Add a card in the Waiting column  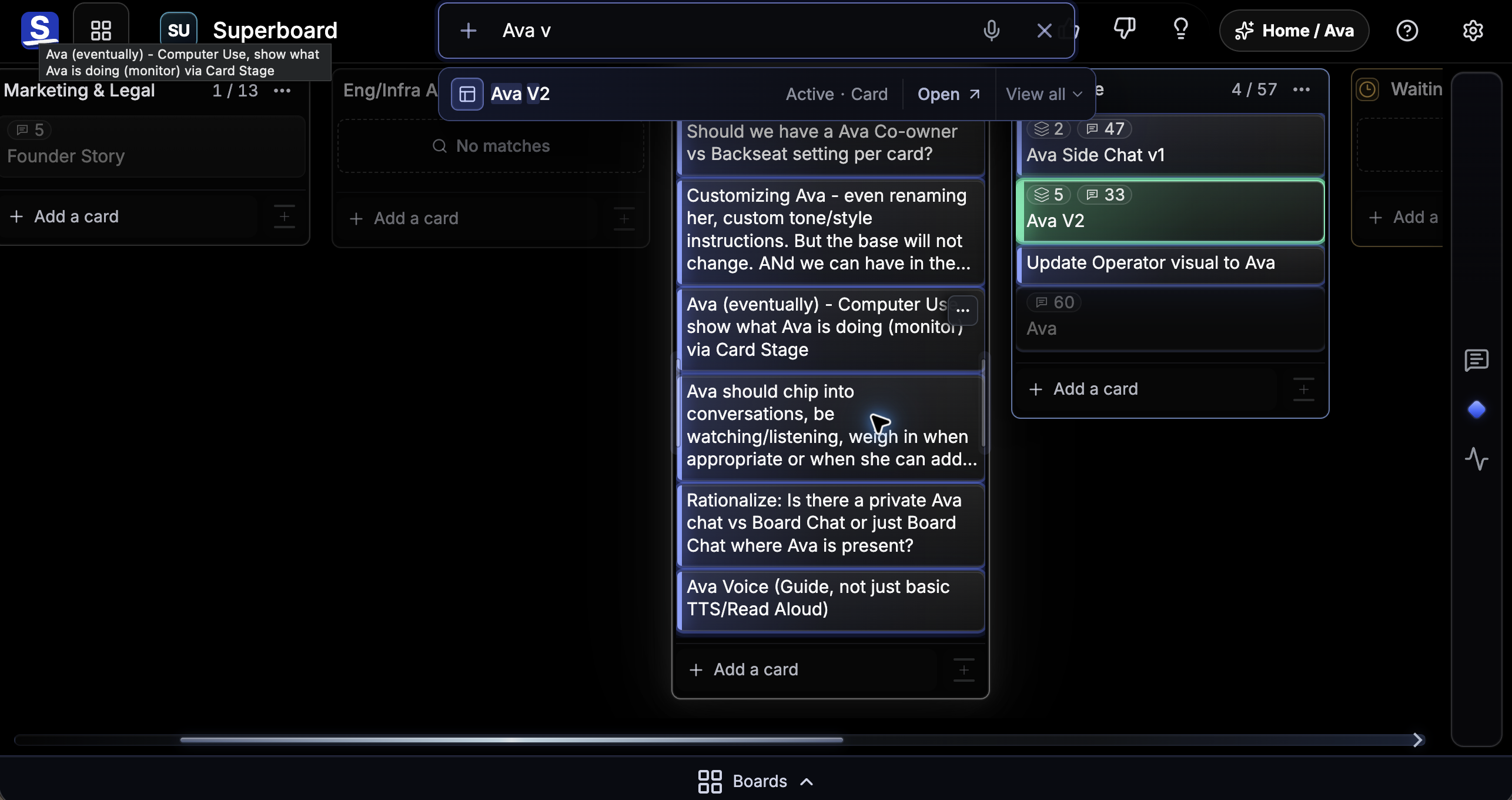pyautogui.click(x=1405, y=217)
